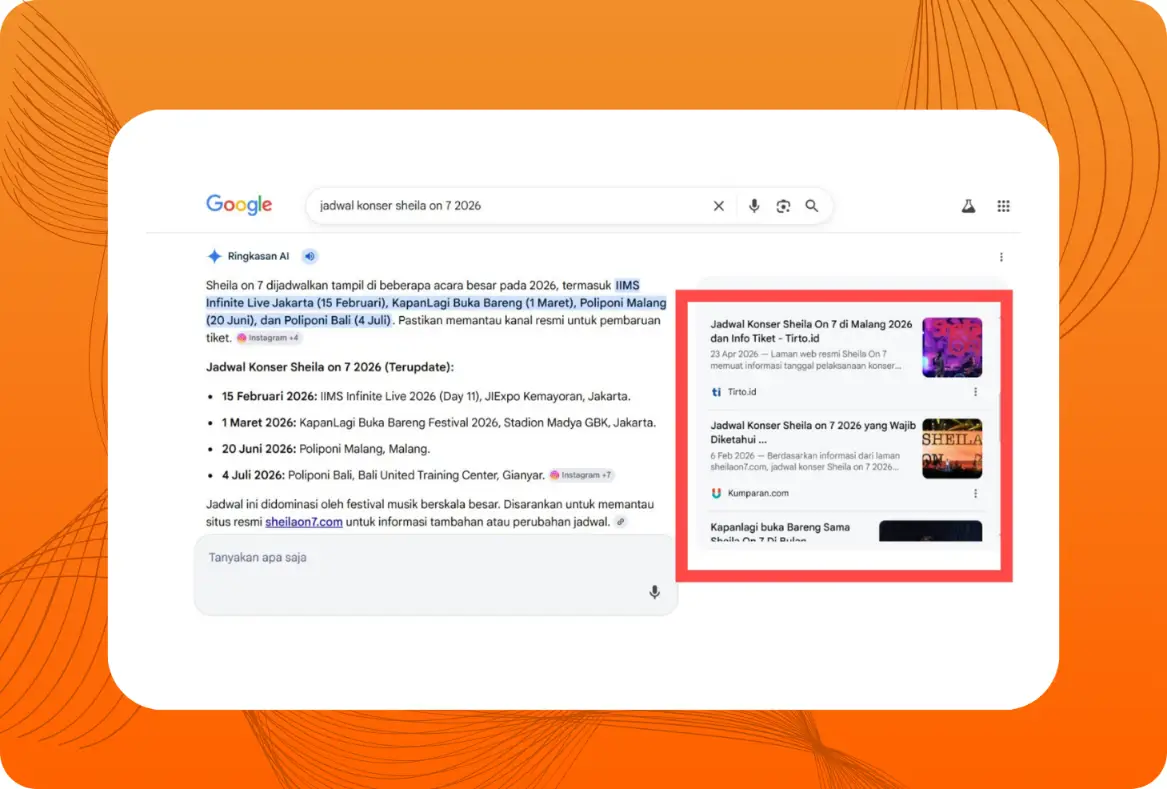Open options menu for Kumparan.com result
Viewport: 1167px width, 789px height.
pos(976,493)
